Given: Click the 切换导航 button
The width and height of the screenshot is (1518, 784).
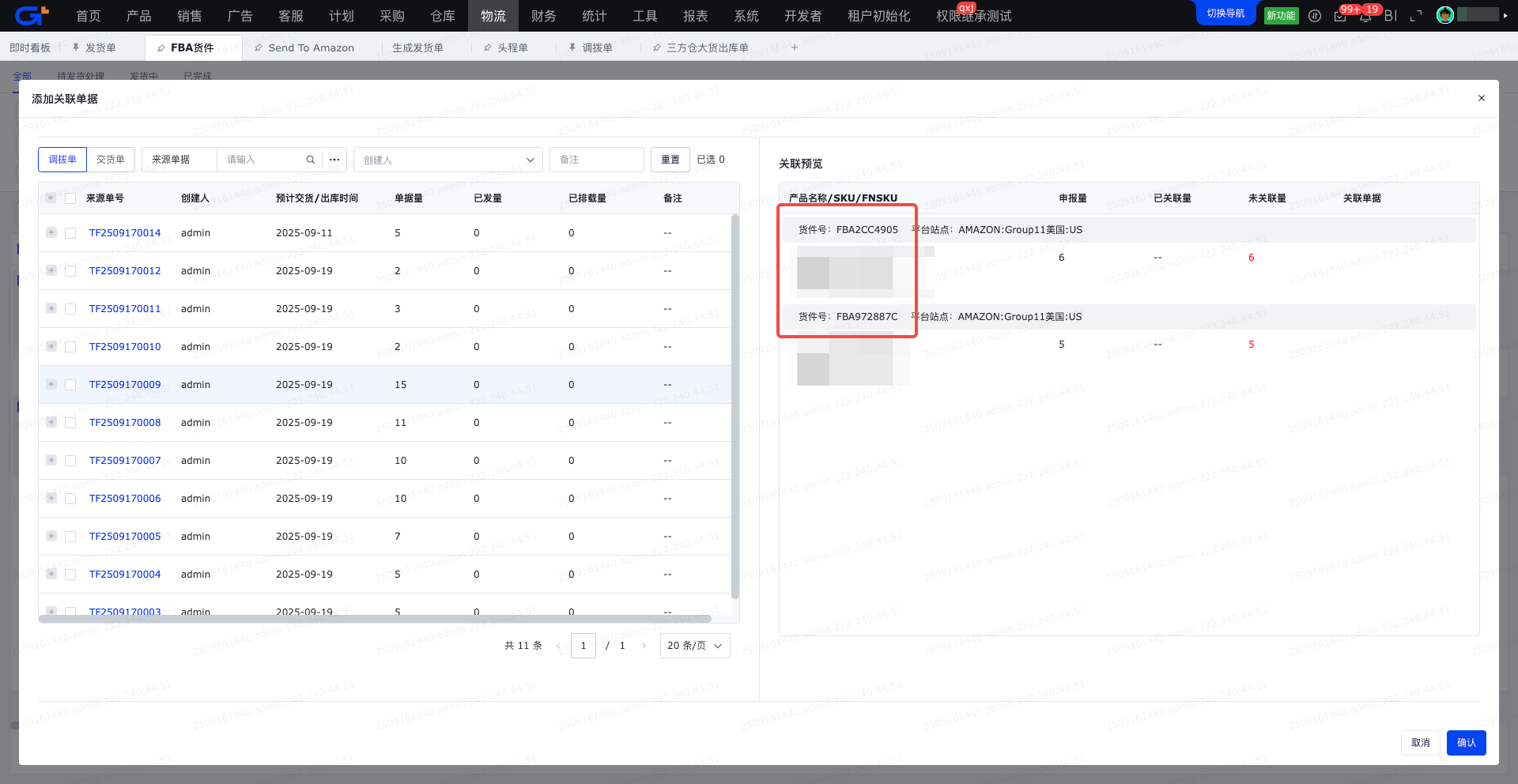Looking at the screenshot, I should 1225,13.
